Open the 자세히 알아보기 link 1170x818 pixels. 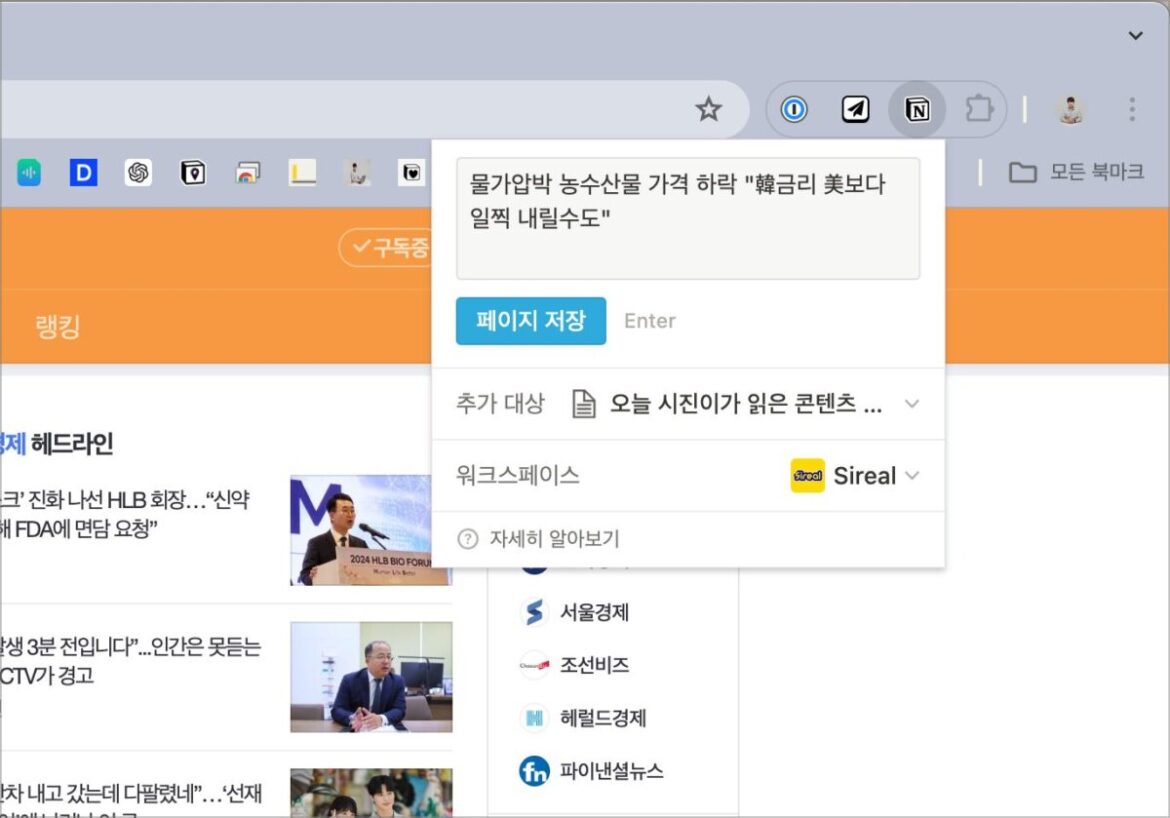pyautogui.click(x=553, y=539)
